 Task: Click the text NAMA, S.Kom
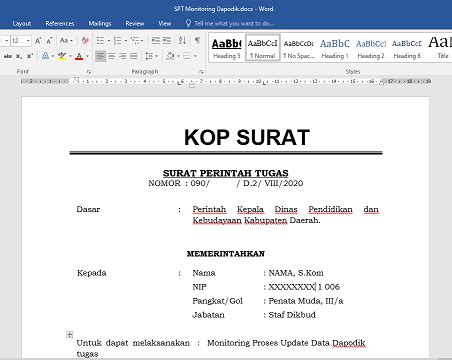point(296,273)
